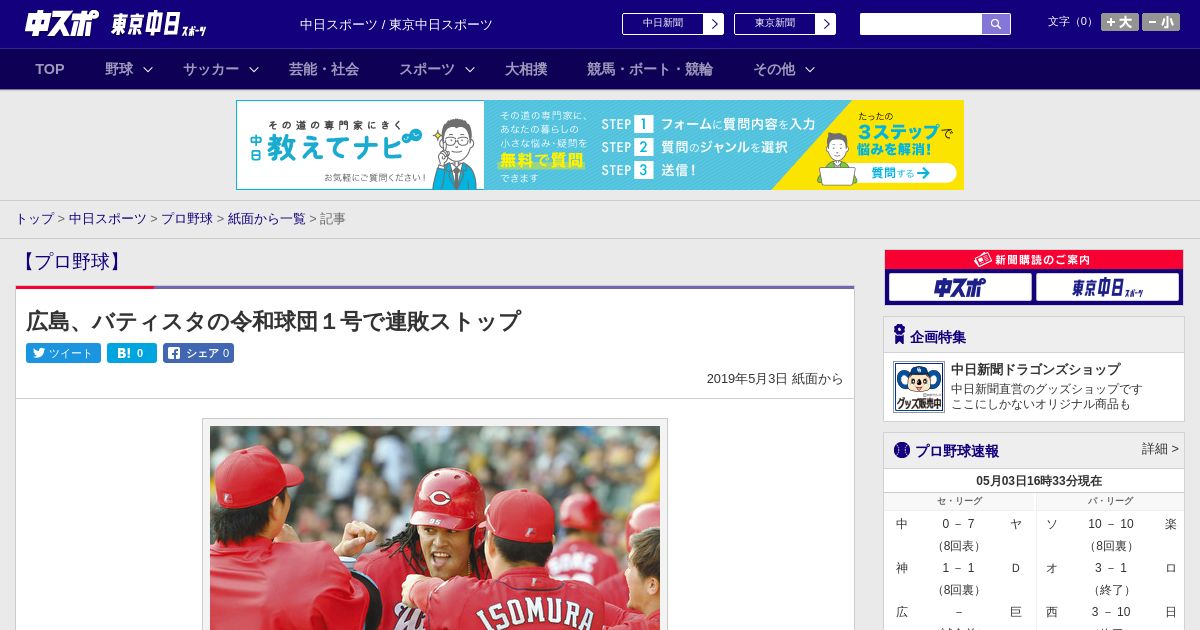Open the 東京新聞 link button

pos(774,24)
